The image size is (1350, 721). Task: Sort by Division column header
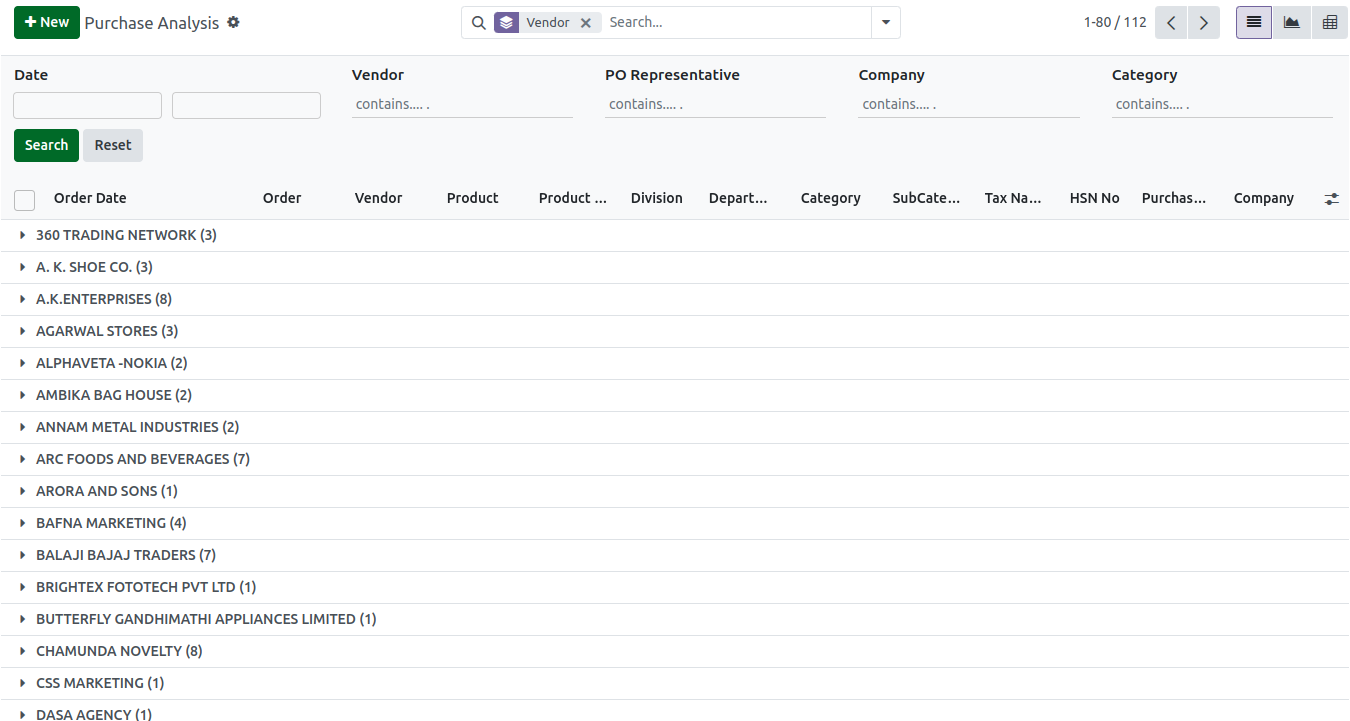click(656, 198)
